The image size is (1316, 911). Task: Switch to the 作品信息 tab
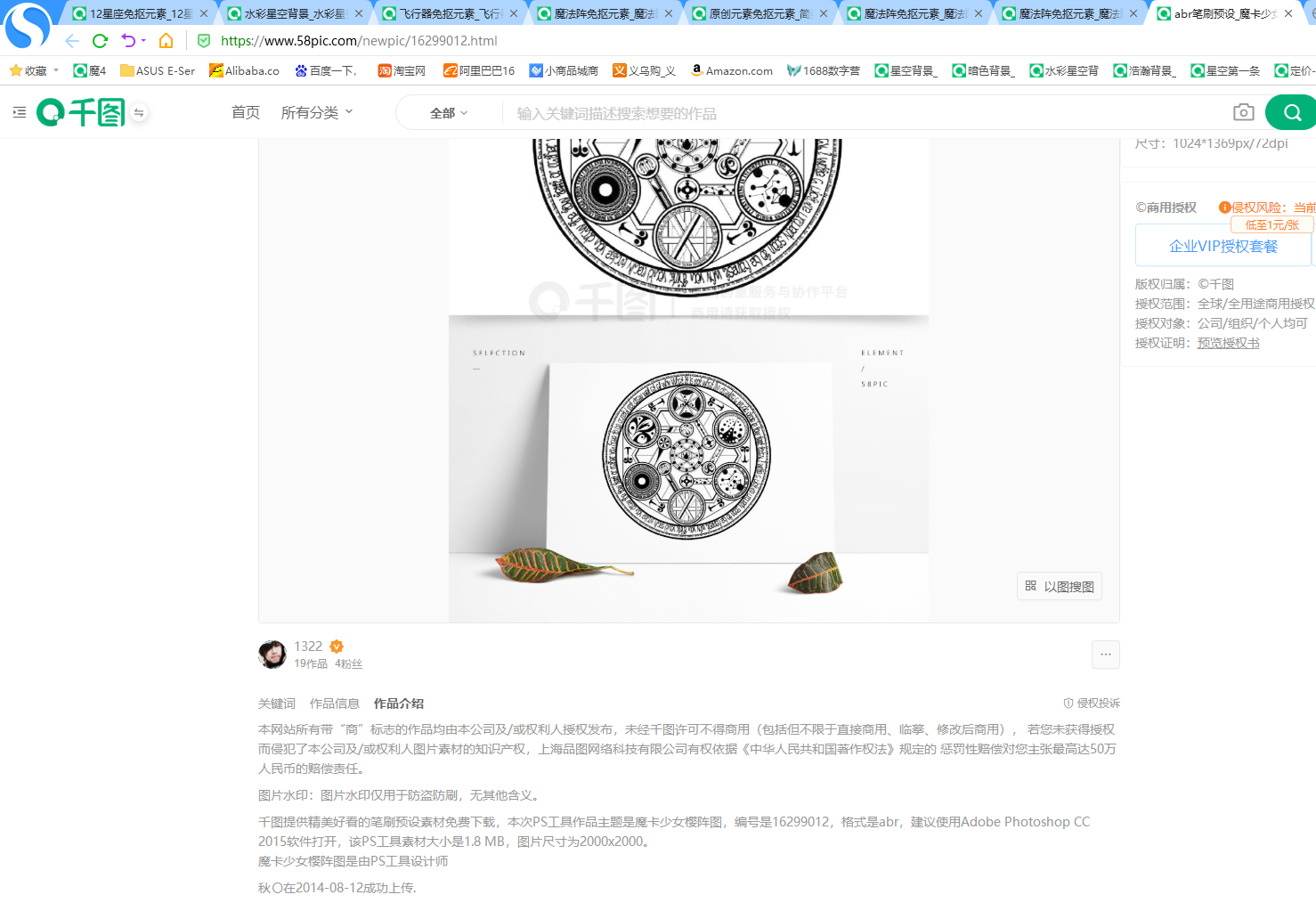[x=335, y=704]
